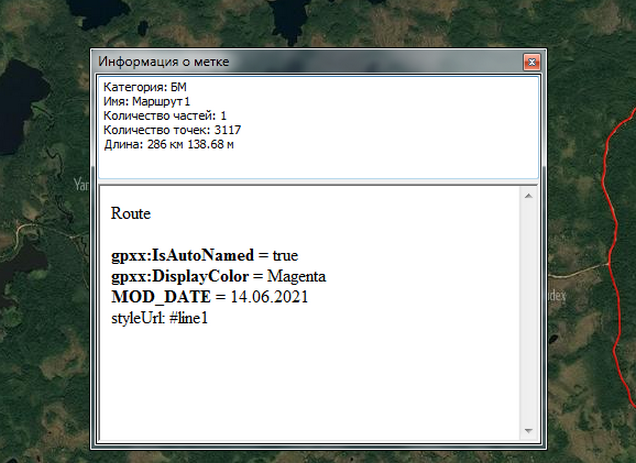Click the styleUrl: #line1 text
The width and height of the screenshot is (636, 463).
pos(159,317)
